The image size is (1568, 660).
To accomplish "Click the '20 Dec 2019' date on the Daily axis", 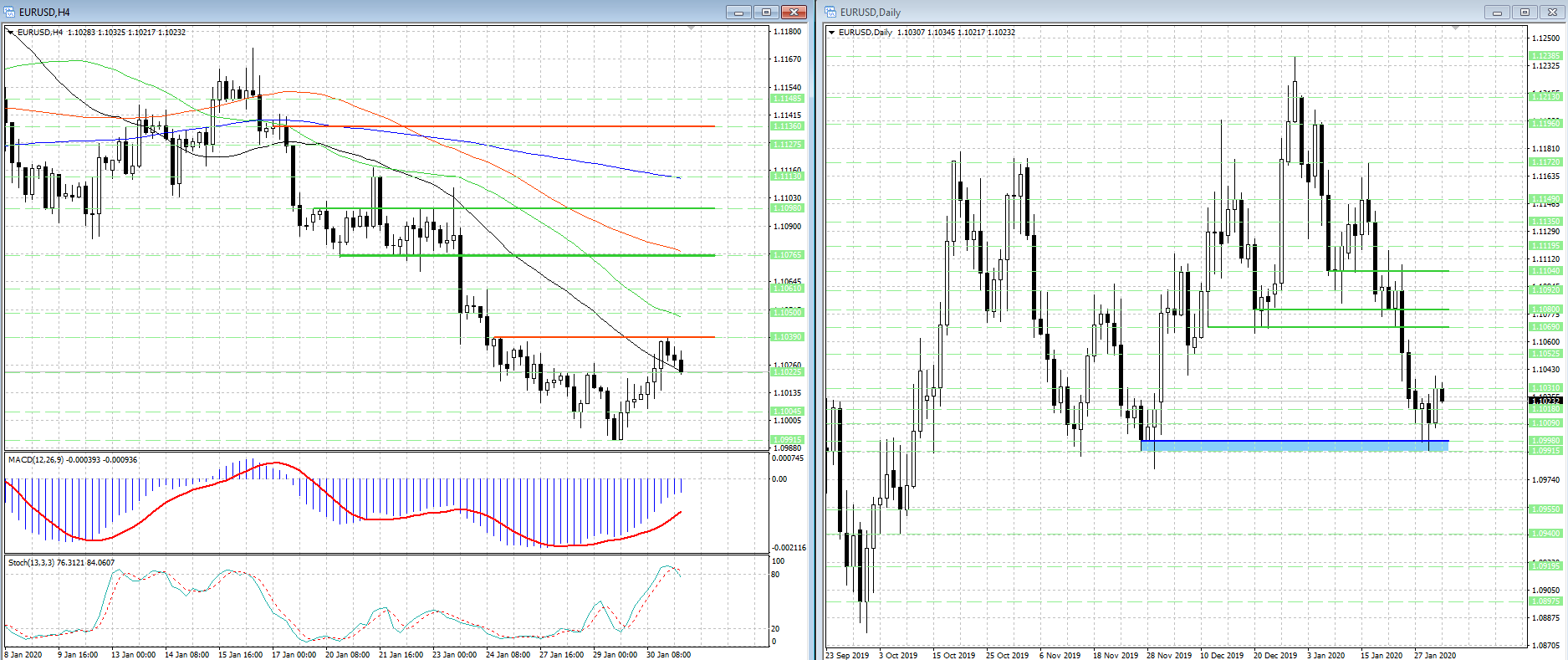I will pyautogui.click(x=1276, y=655).
